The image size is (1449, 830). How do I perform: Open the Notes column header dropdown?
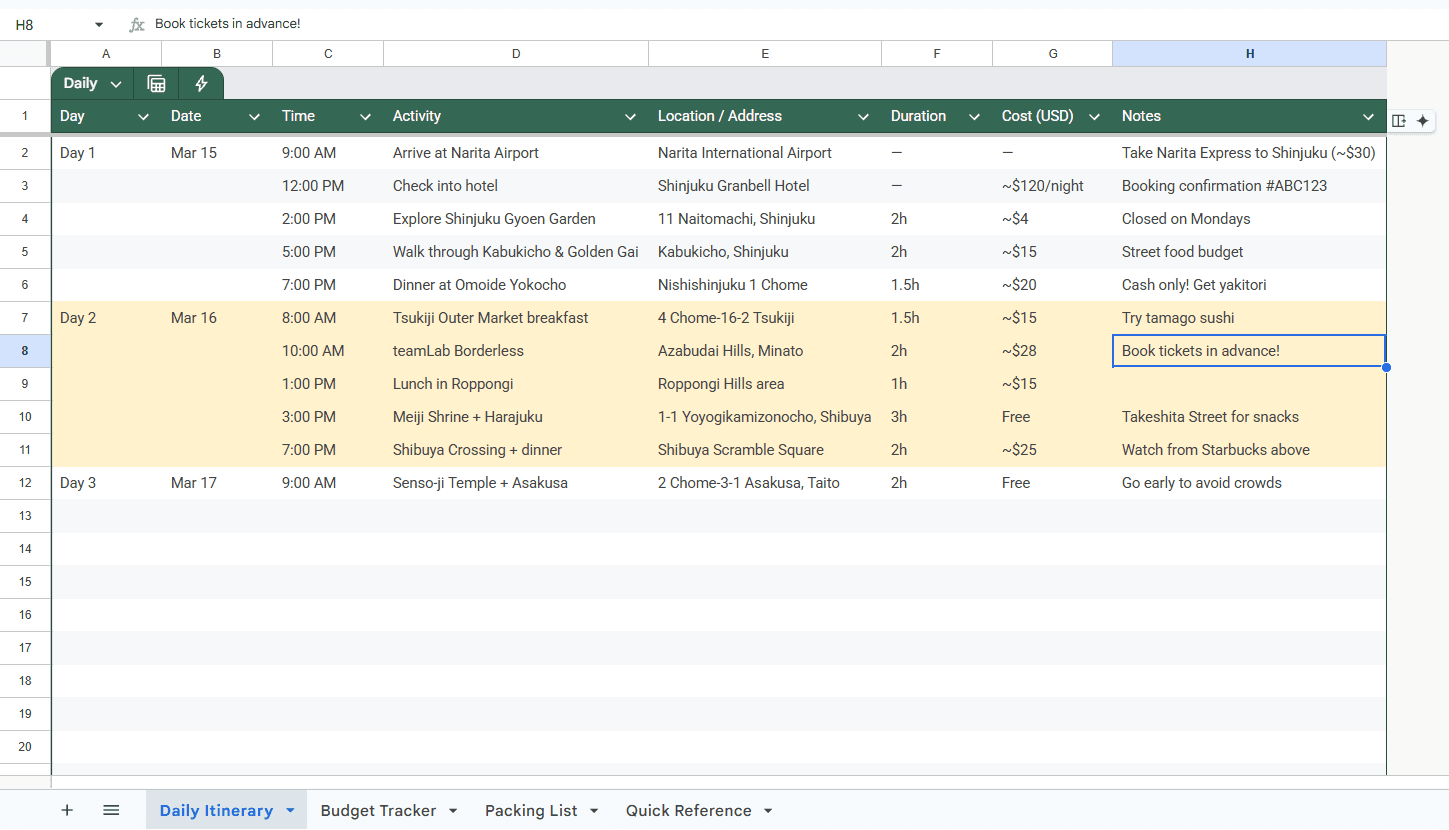point(1368,117)
